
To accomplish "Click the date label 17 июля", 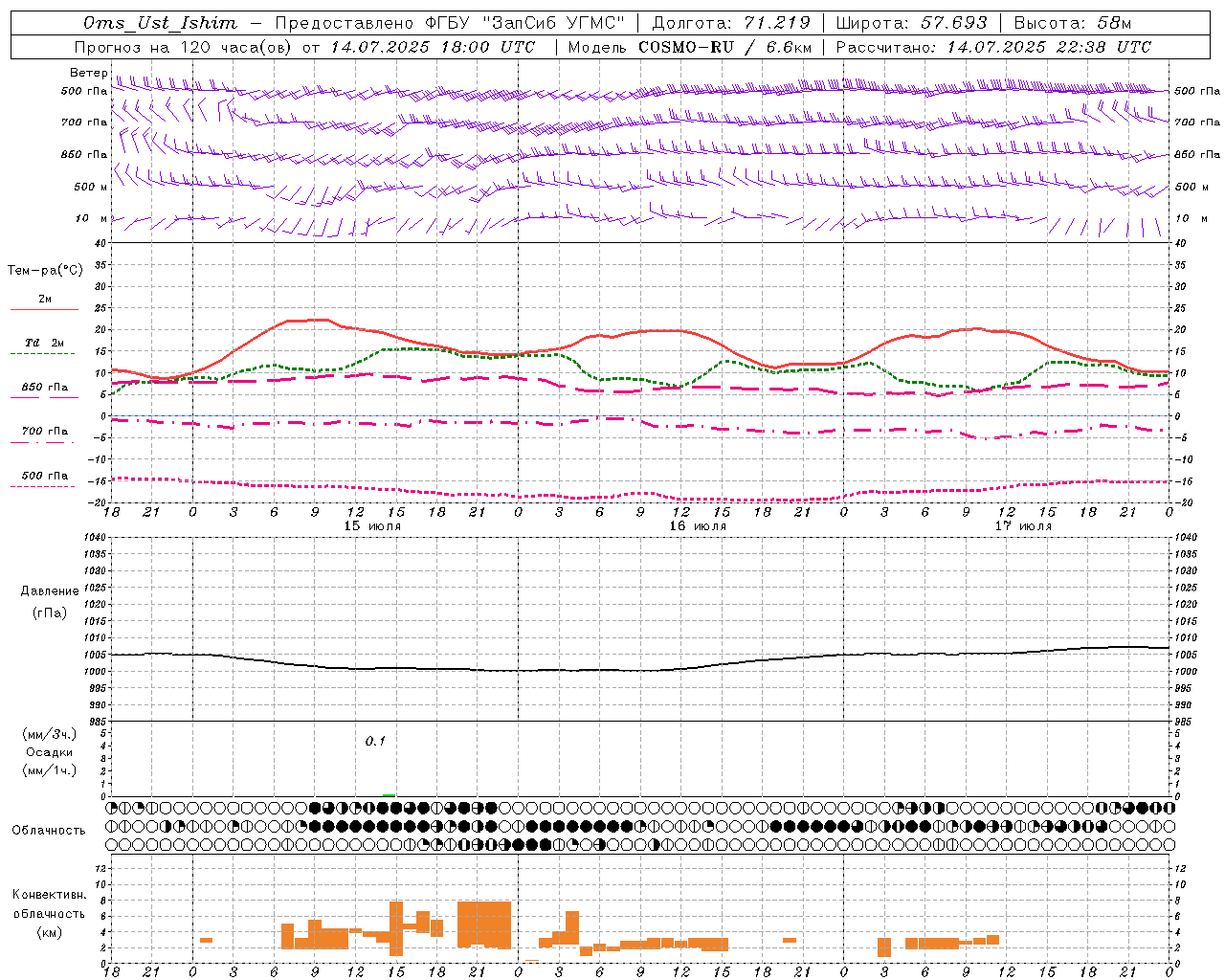I will pyautogui.click(x=1023, y=526).
